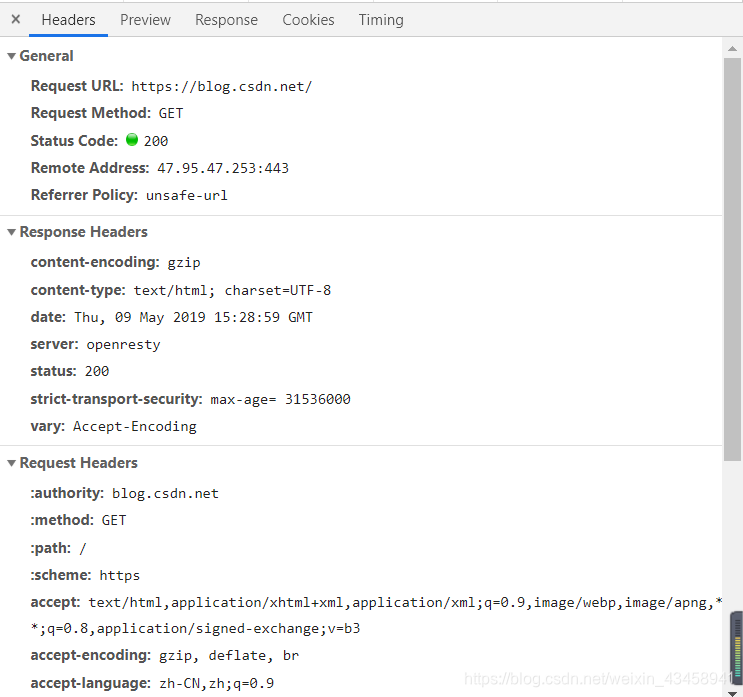Click the :path value slash
The image size is (743, 697).
83,548
